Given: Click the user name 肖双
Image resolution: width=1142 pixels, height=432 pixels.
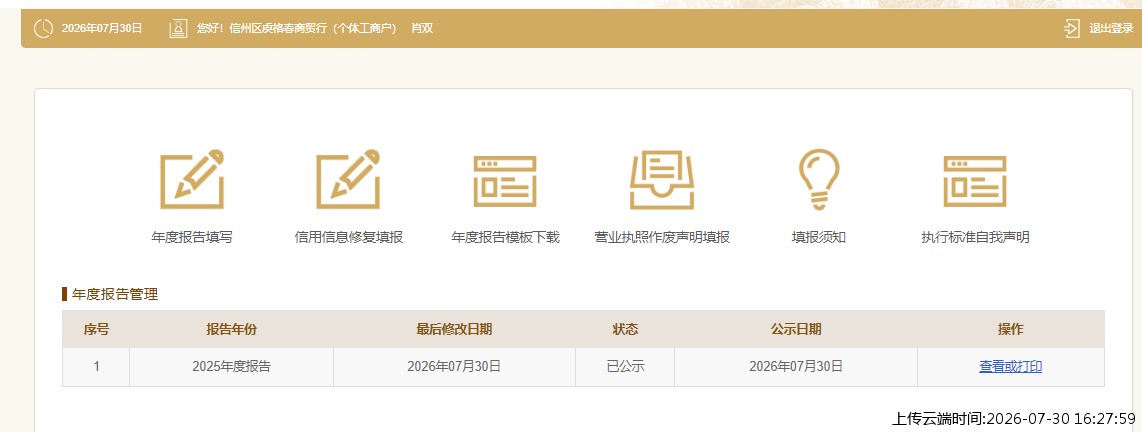Looking at the screenshot, I should click(422, 28).
